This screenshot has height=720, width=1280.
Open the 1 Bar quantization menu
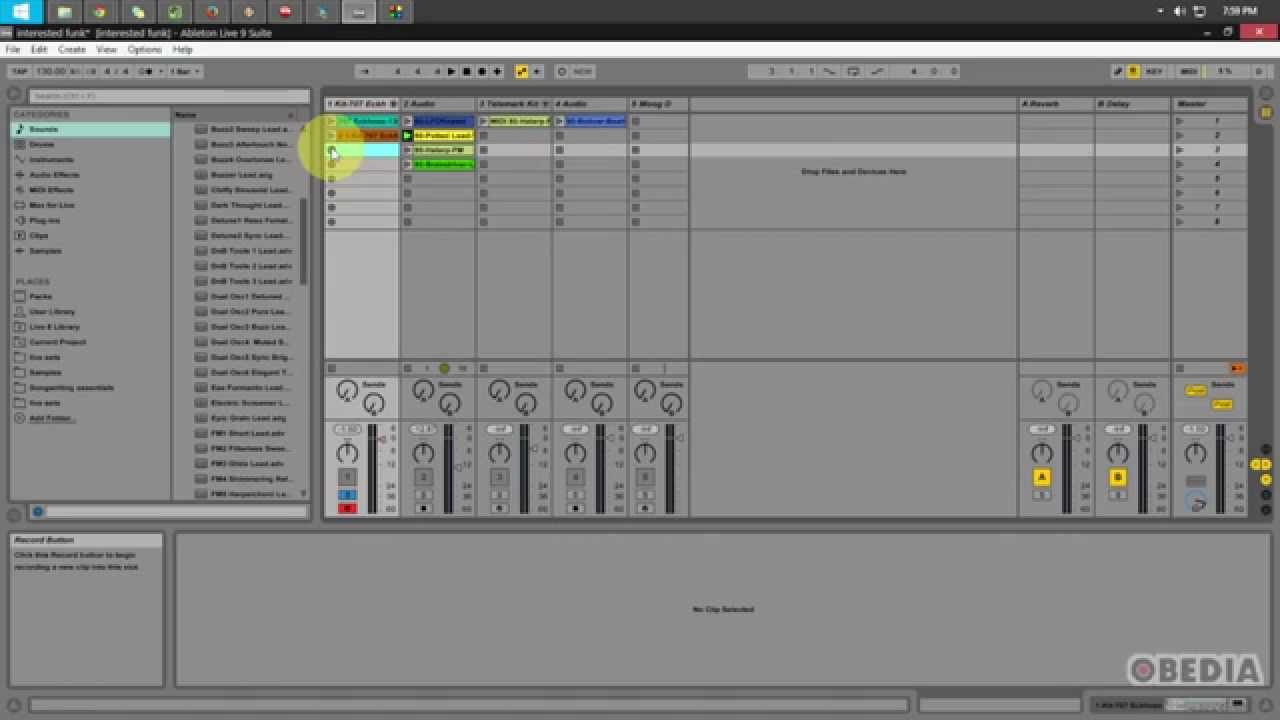(185, 71)
